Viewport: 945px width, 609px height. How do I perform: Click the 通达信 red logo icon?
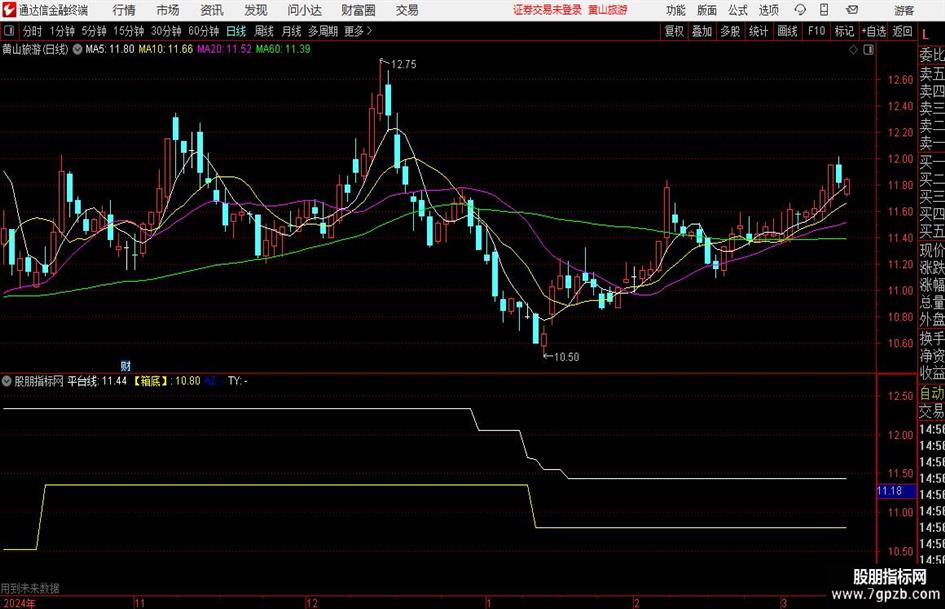(x=9, y=10)
